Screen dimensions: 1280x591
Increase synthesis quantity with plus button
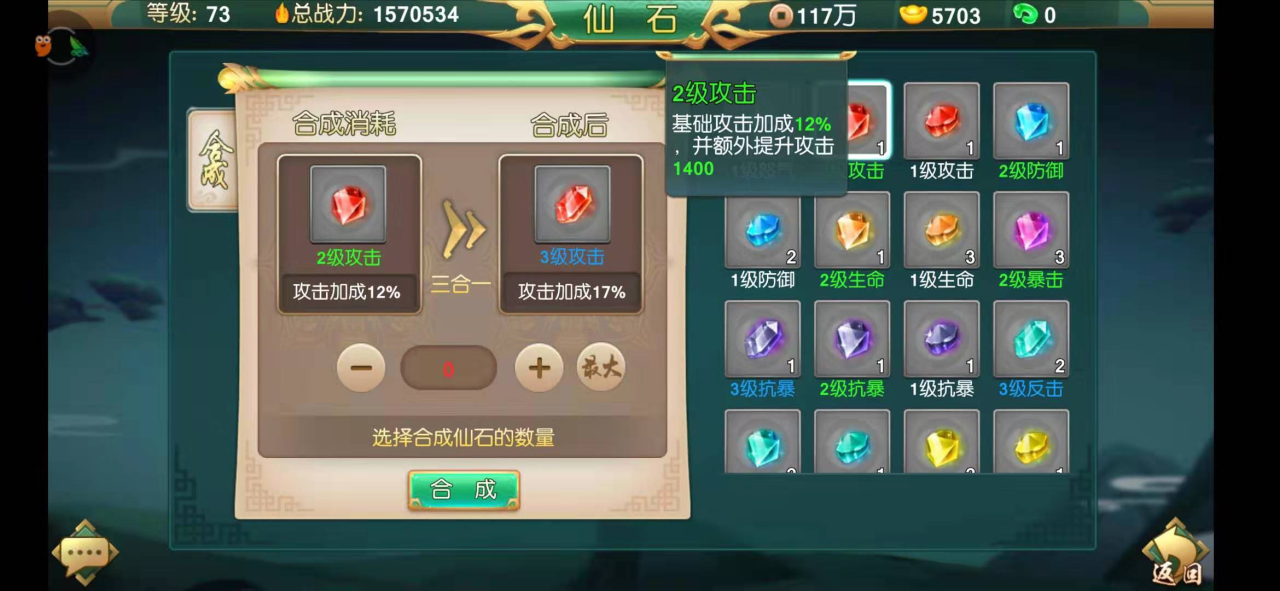pyautogui.click(x=539, y=368)
